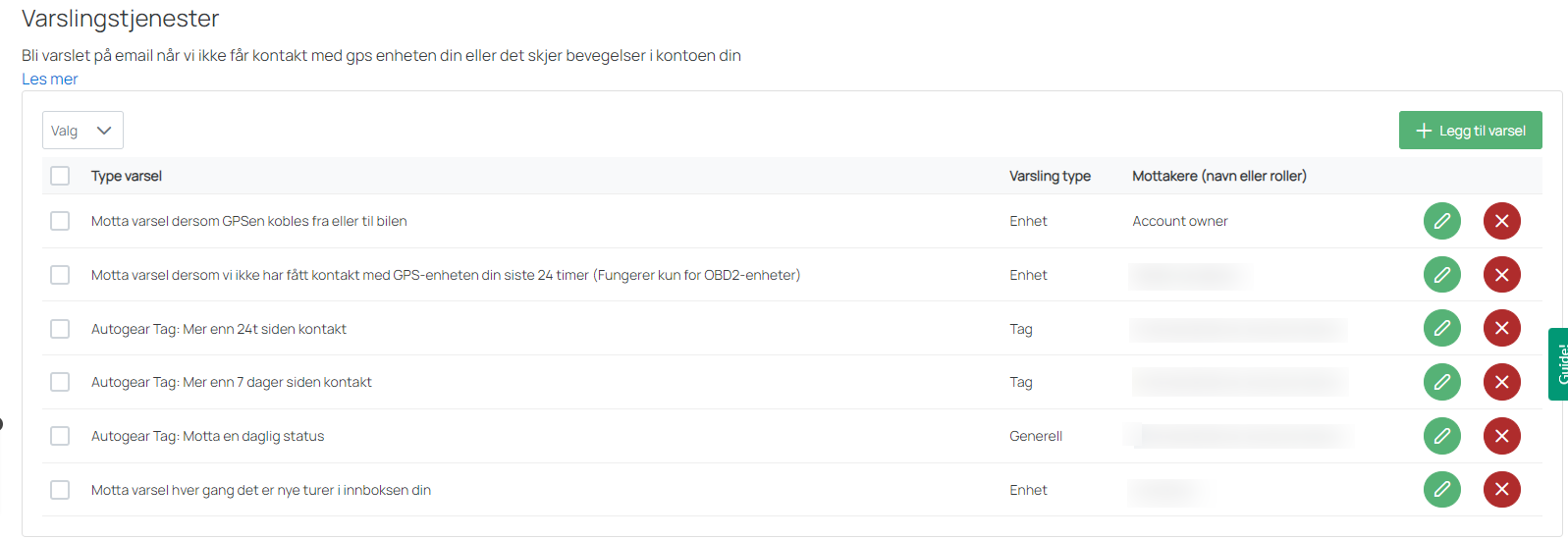
Task: Open the Les mer link
Action: pos(50,80)
